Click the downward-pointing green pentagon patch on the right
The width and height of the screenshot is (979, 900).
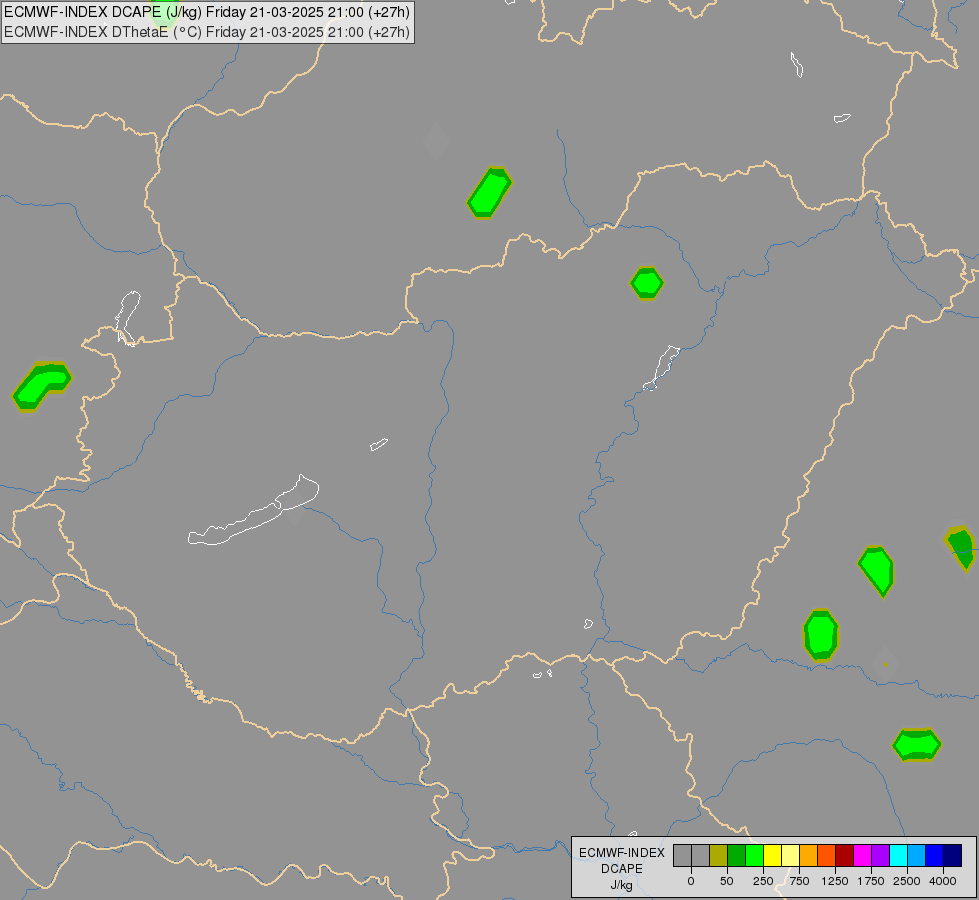click(877, 570)
